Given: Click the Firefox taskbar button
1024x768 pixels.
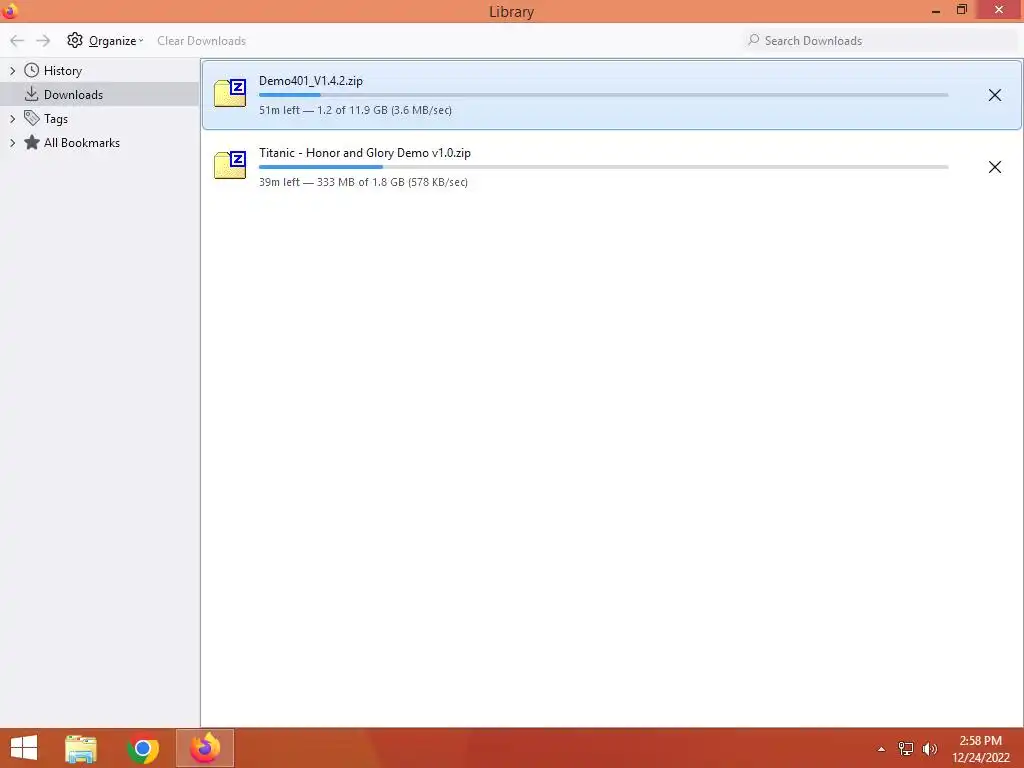Looking at the screenshot, I should (x=205, y=748).
